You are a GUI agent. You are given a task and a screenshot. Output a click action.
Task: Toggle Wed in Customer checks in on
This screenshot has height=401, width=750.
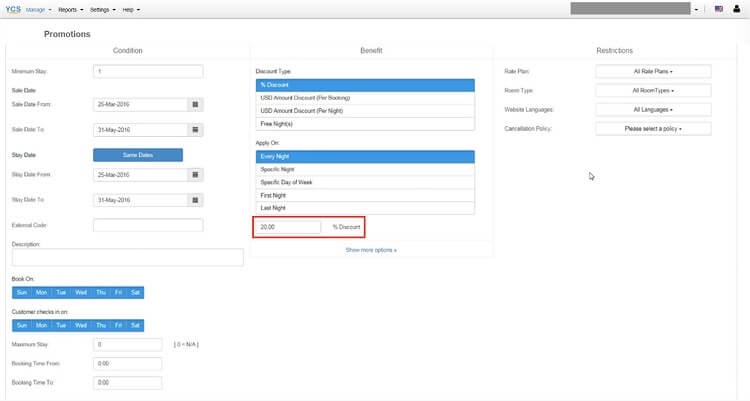(x=78, y=325)
